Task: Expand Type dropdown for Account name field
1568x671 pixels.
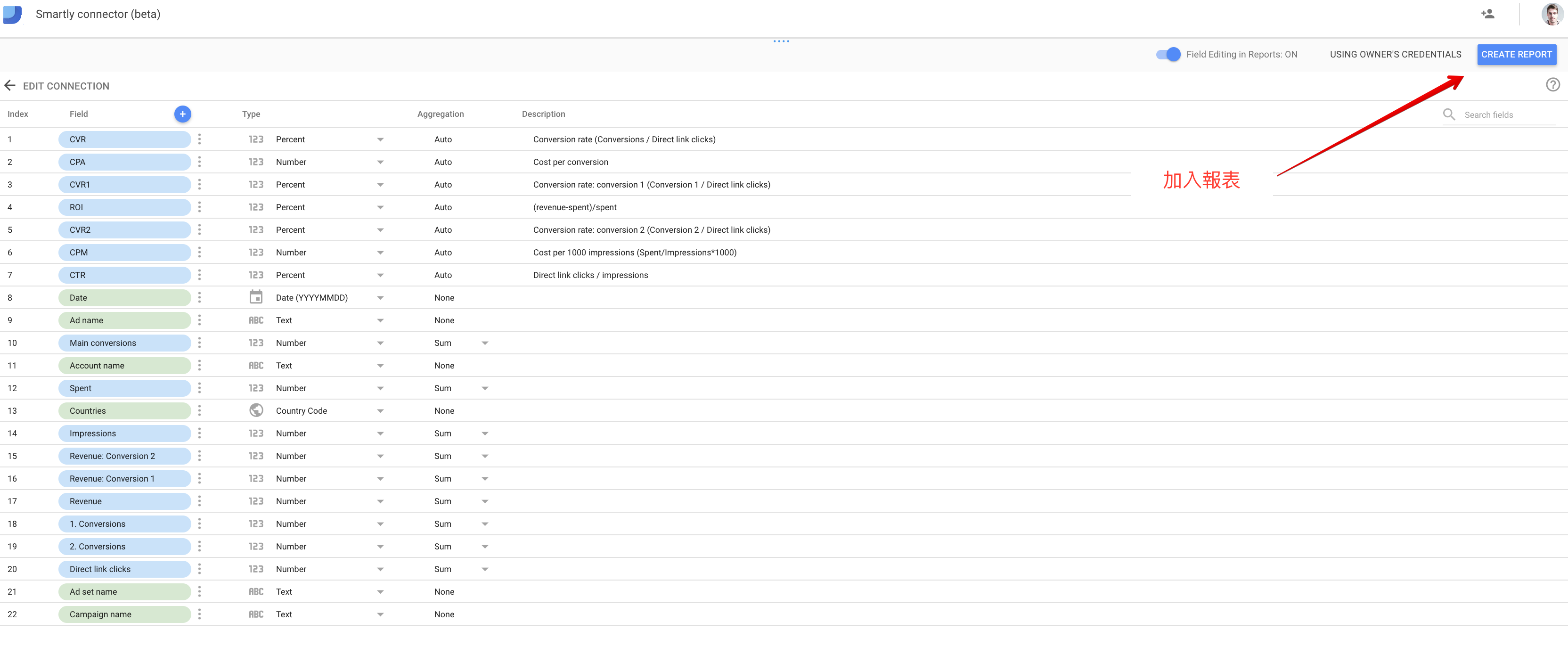Action: point(380,365)
